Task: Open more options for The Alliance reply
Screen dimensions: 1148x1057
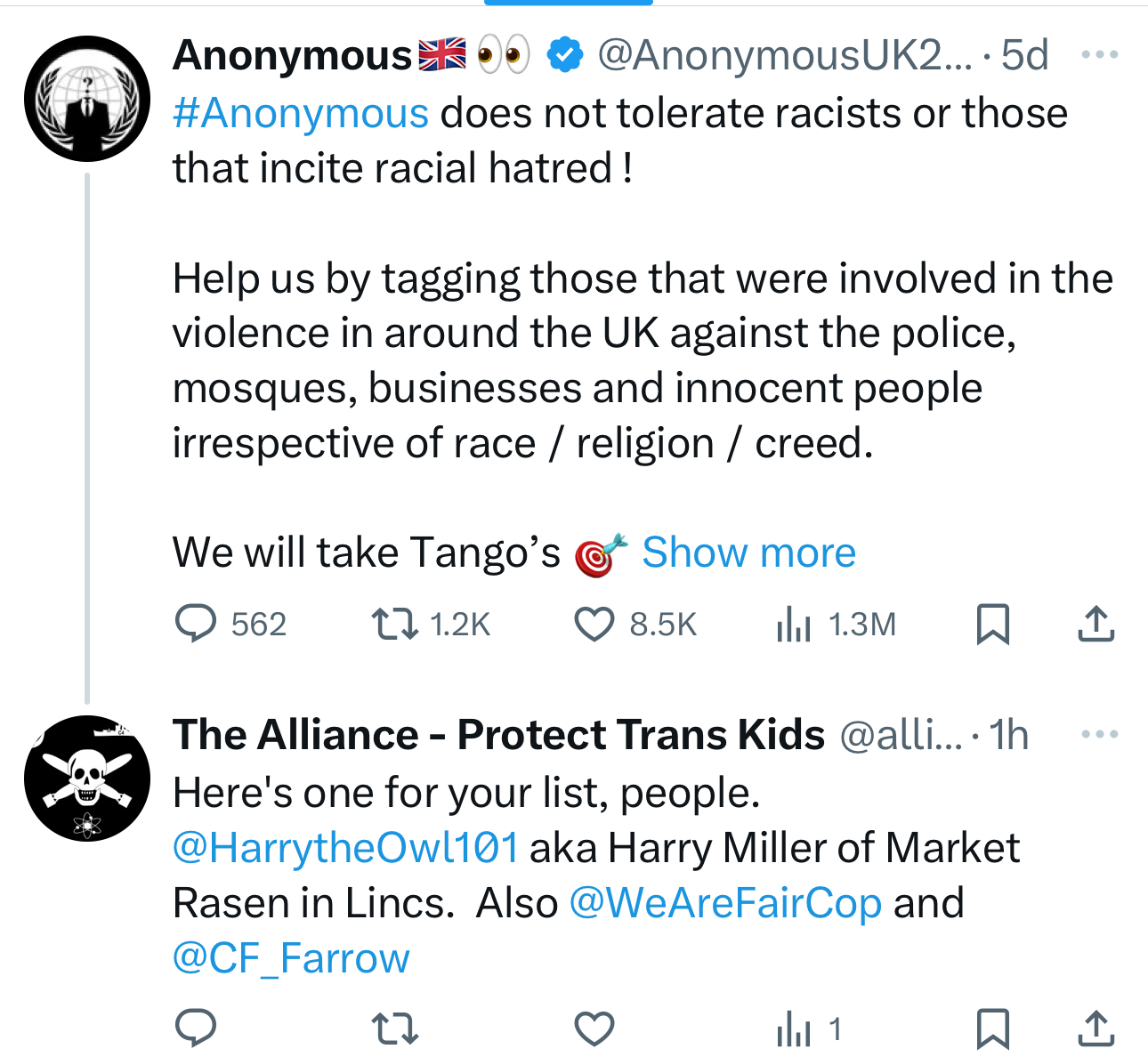Action: point(1099,735)
